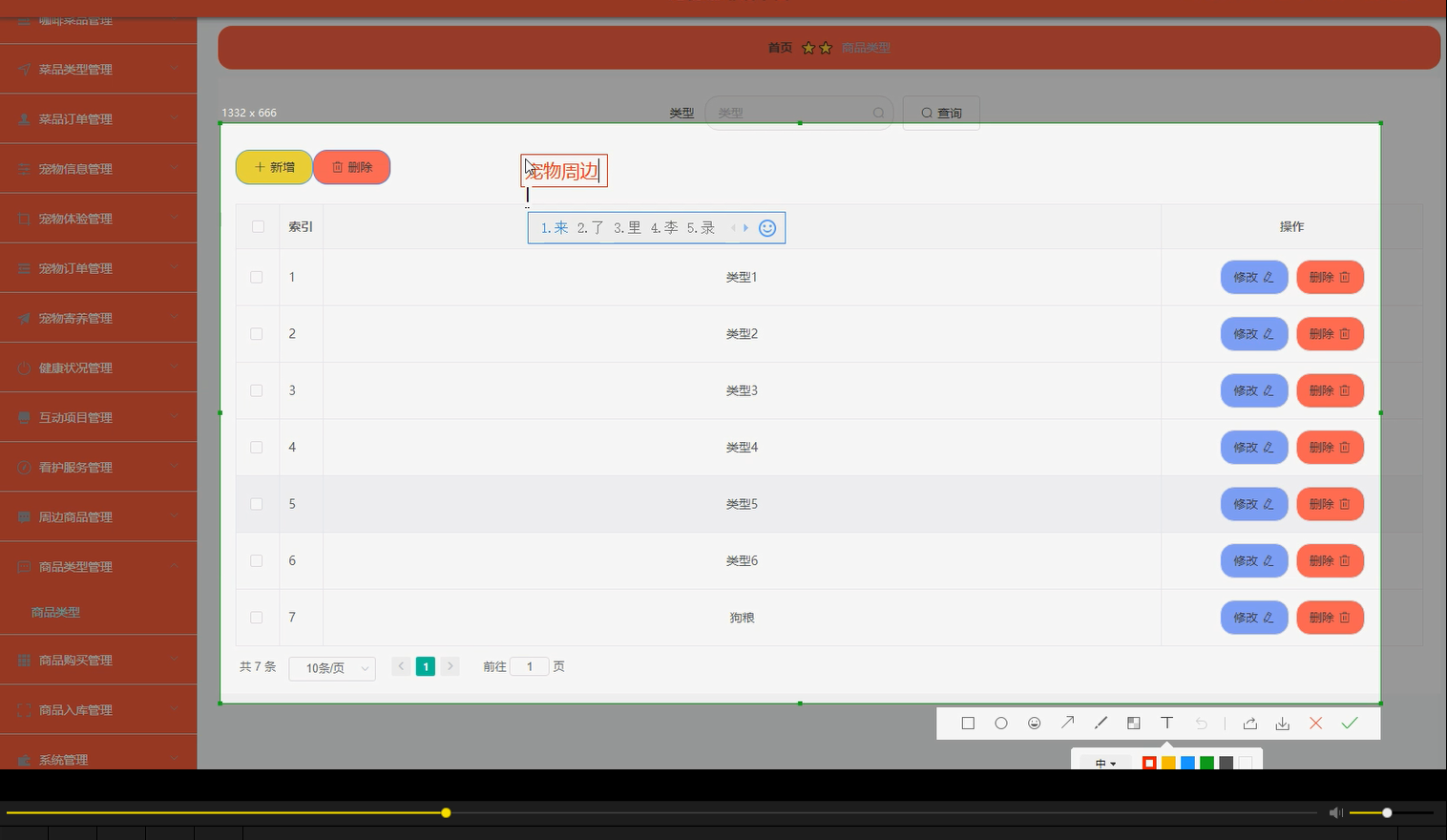Click pagination previous page arrow
This screenshot has height=840, width=1447.
pyautogui.click(x=401, y=666)
